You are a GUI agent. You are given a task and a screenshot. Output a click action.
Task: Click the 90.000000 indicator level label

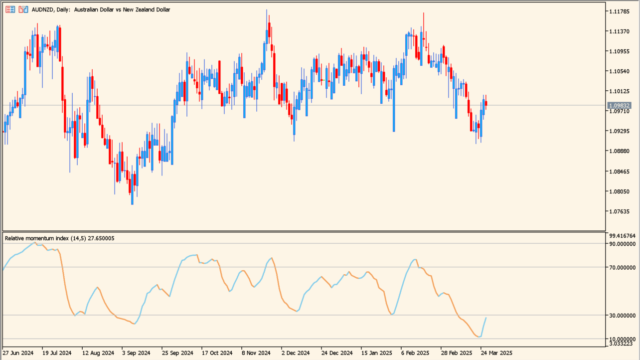(622, 244)
